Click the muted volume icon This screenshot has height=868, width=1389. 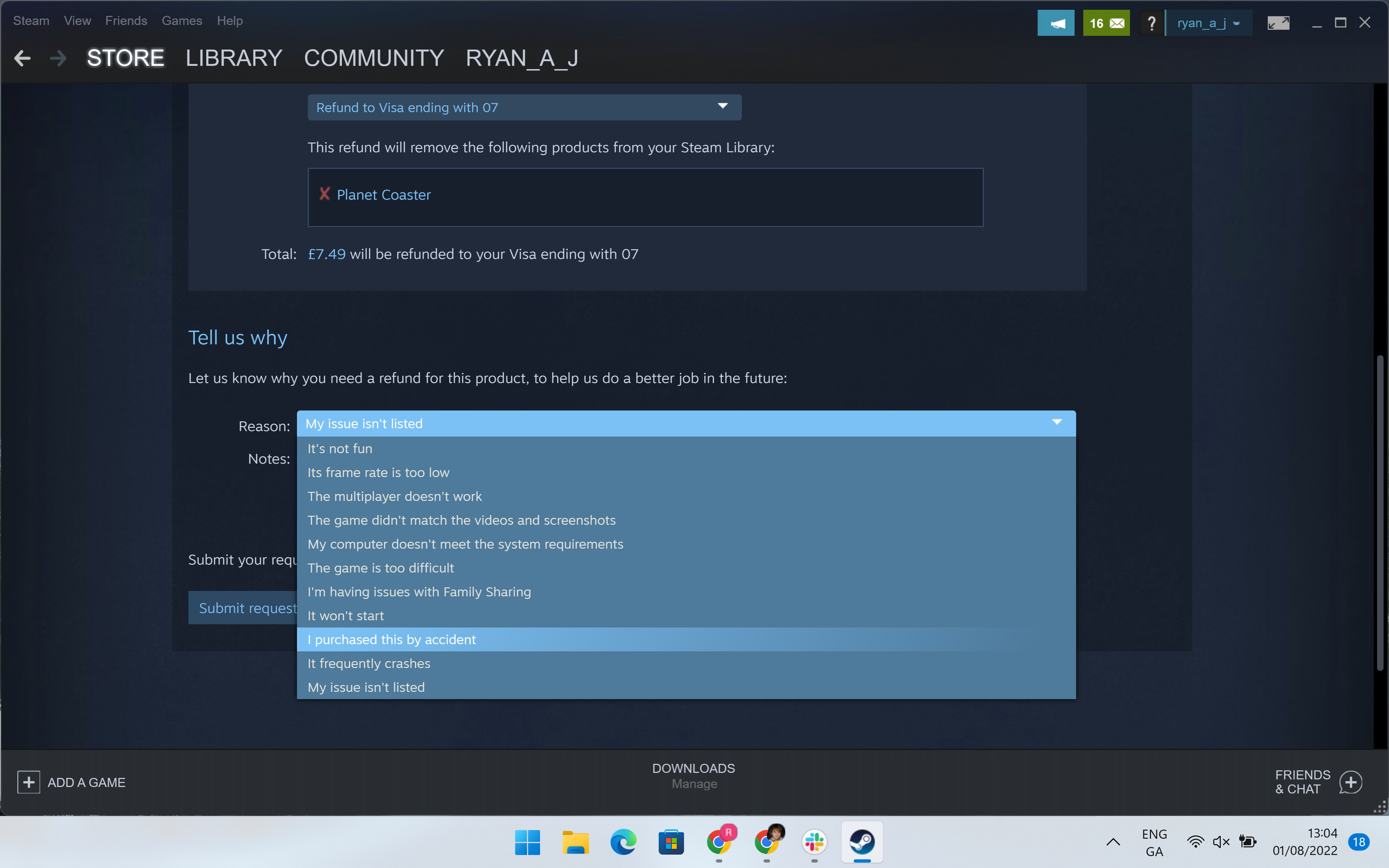(1221, 842)
